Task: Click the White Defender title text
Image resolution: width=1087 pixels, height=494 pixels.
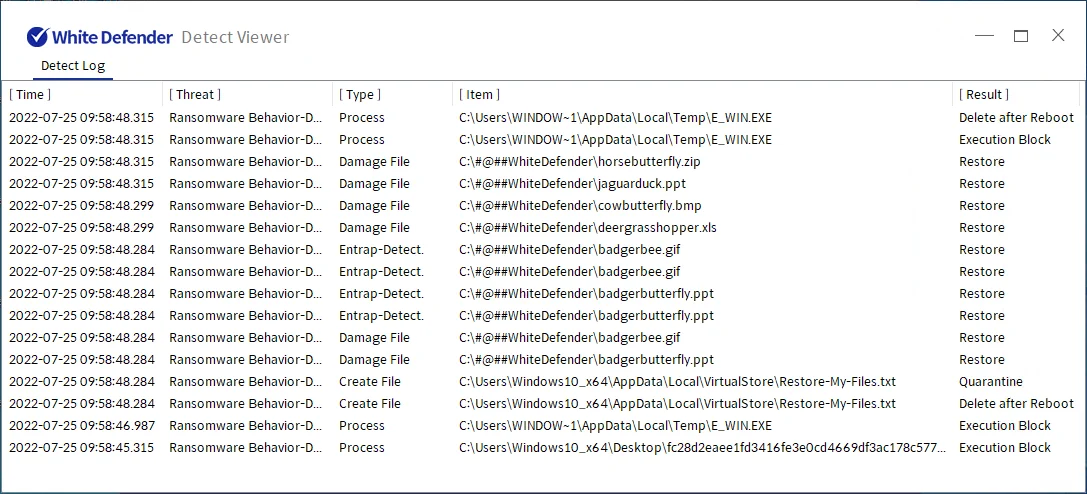Action: click(112, 37)
